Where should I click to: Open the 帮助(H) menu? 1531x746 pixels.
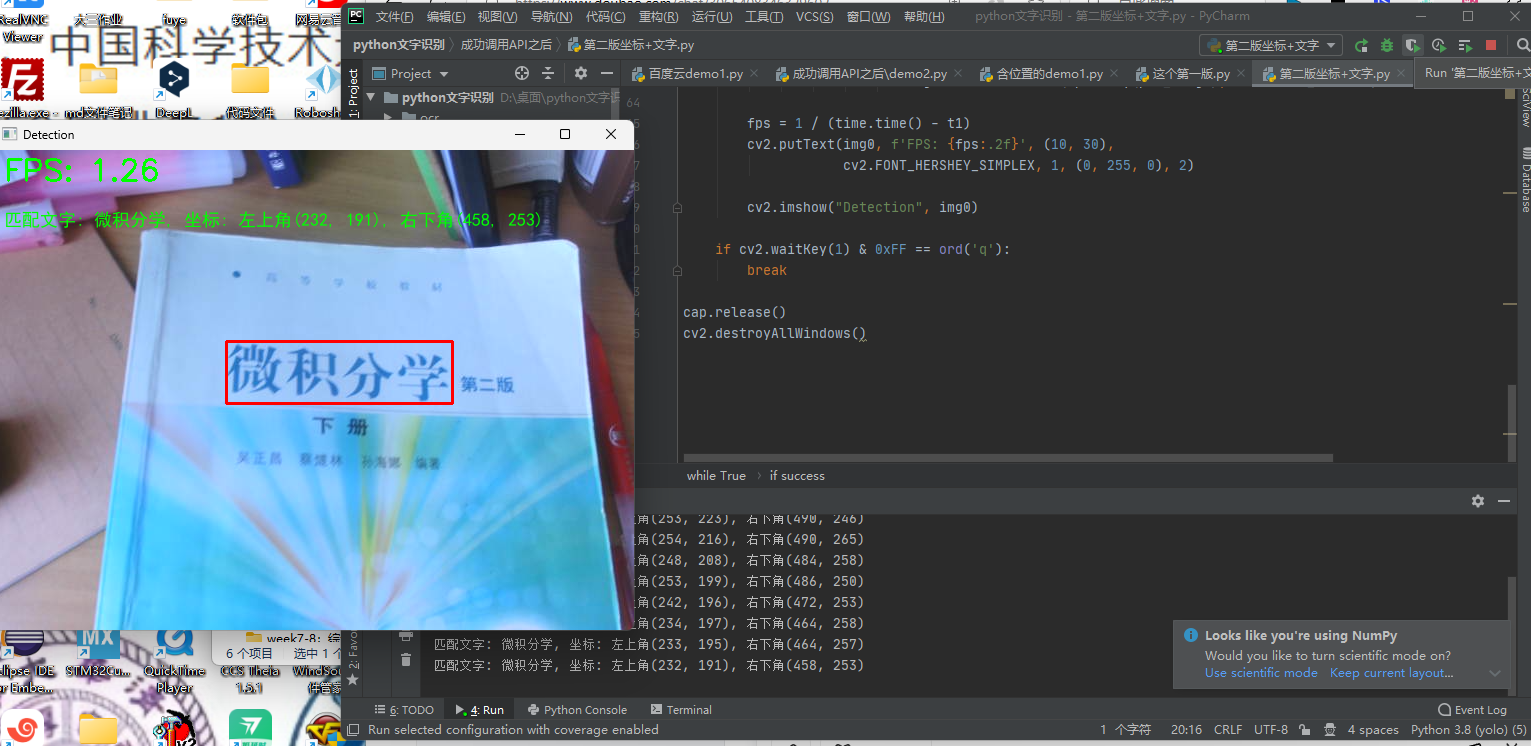point(923,16)
